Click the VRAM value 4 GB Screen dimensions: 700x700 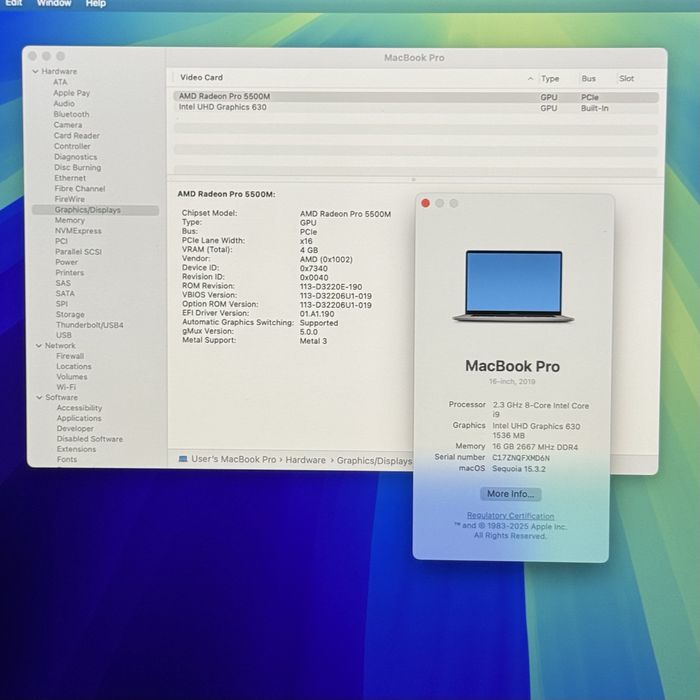[x=309, y=250]
